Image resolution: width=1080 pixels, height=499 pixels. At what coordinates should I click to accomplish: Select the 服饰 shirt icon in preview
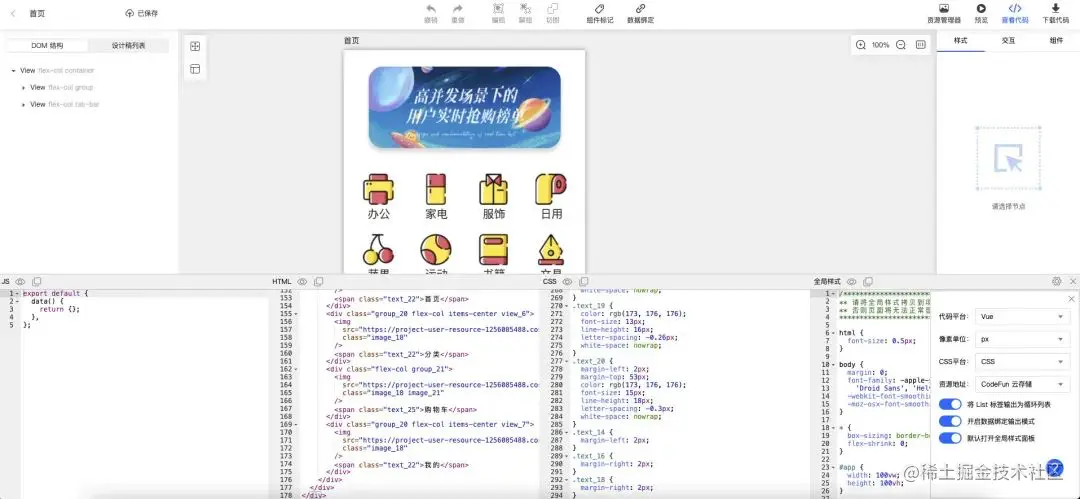(493, 189)
